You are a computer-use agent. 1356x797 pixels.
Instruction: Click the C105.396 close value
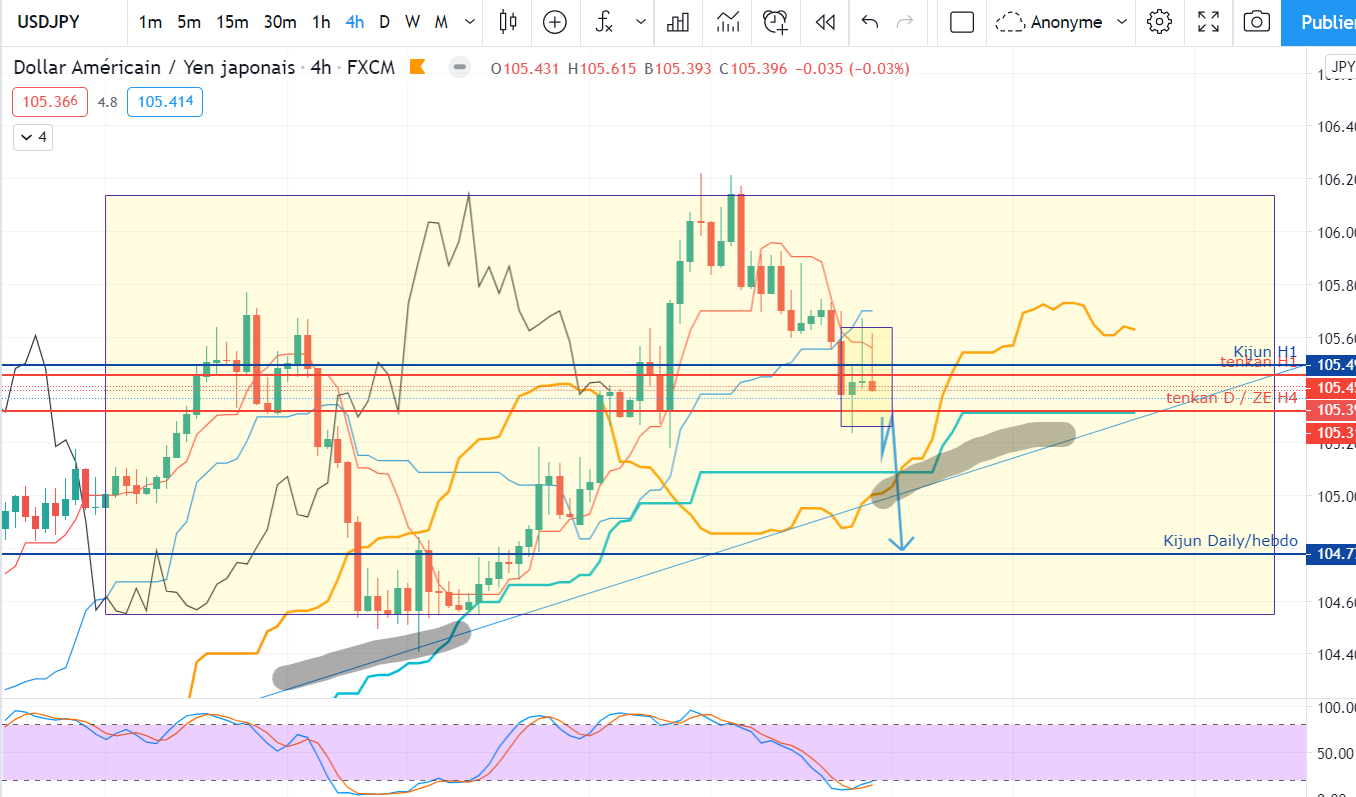(x=753, y=68)
